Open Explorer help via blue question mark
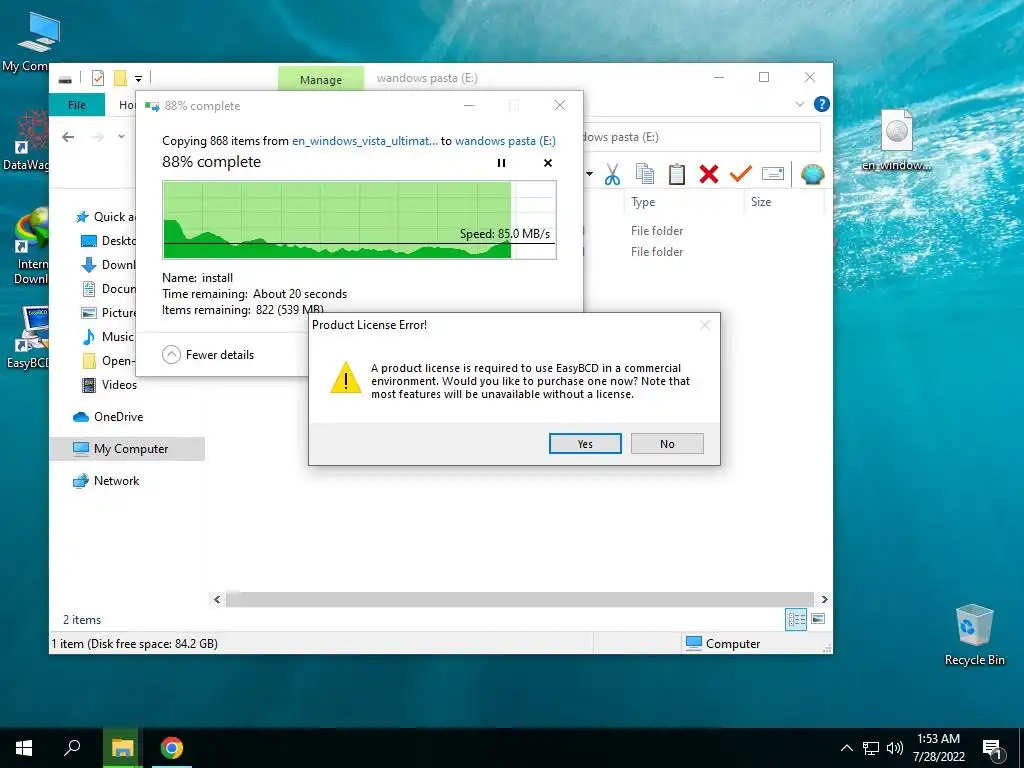 (822, 104)
